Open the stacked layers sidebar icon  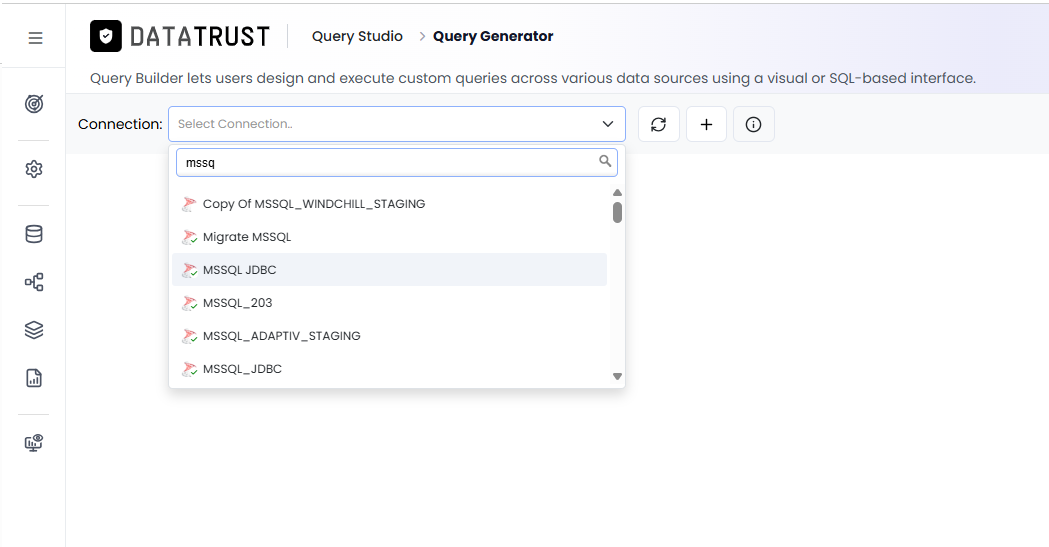tap(34, 330)
